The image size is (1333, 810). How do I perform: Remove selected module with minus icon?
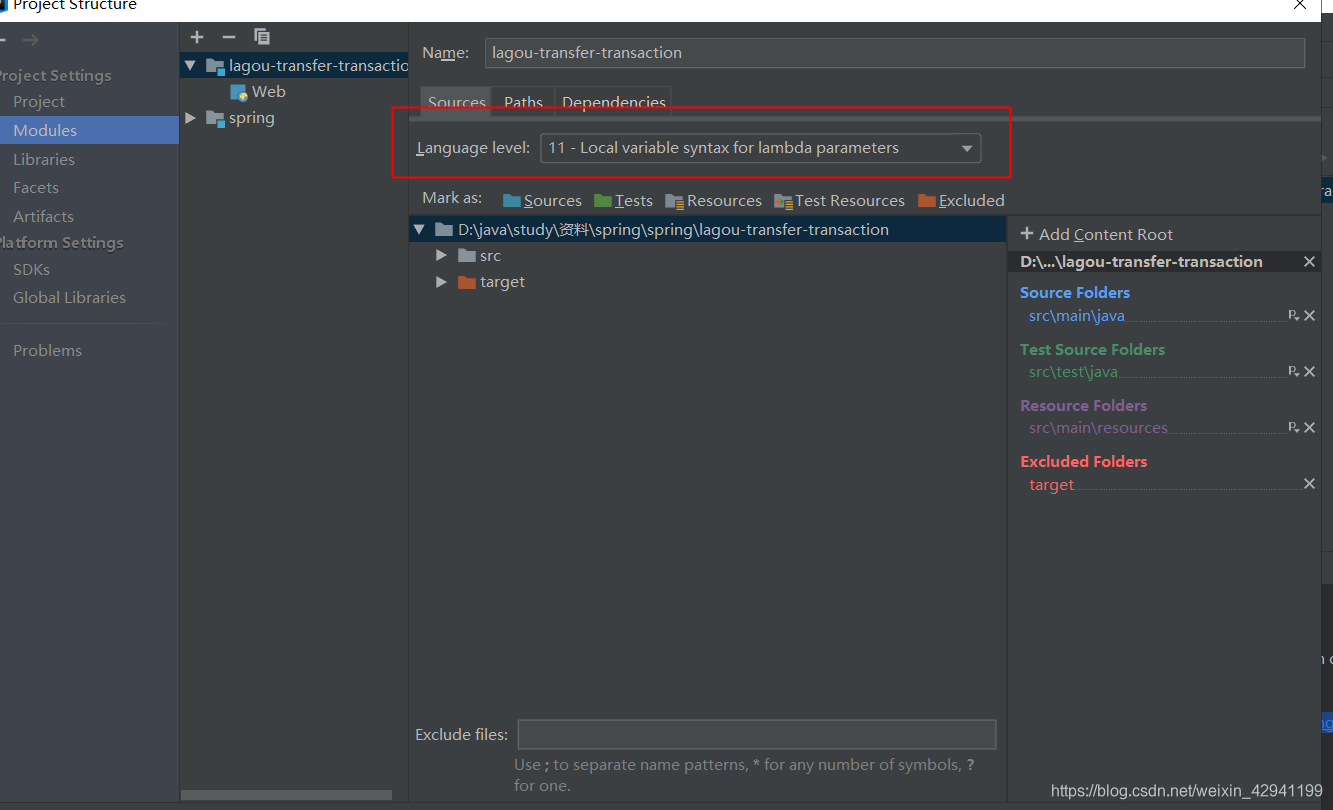click(229, 37)
